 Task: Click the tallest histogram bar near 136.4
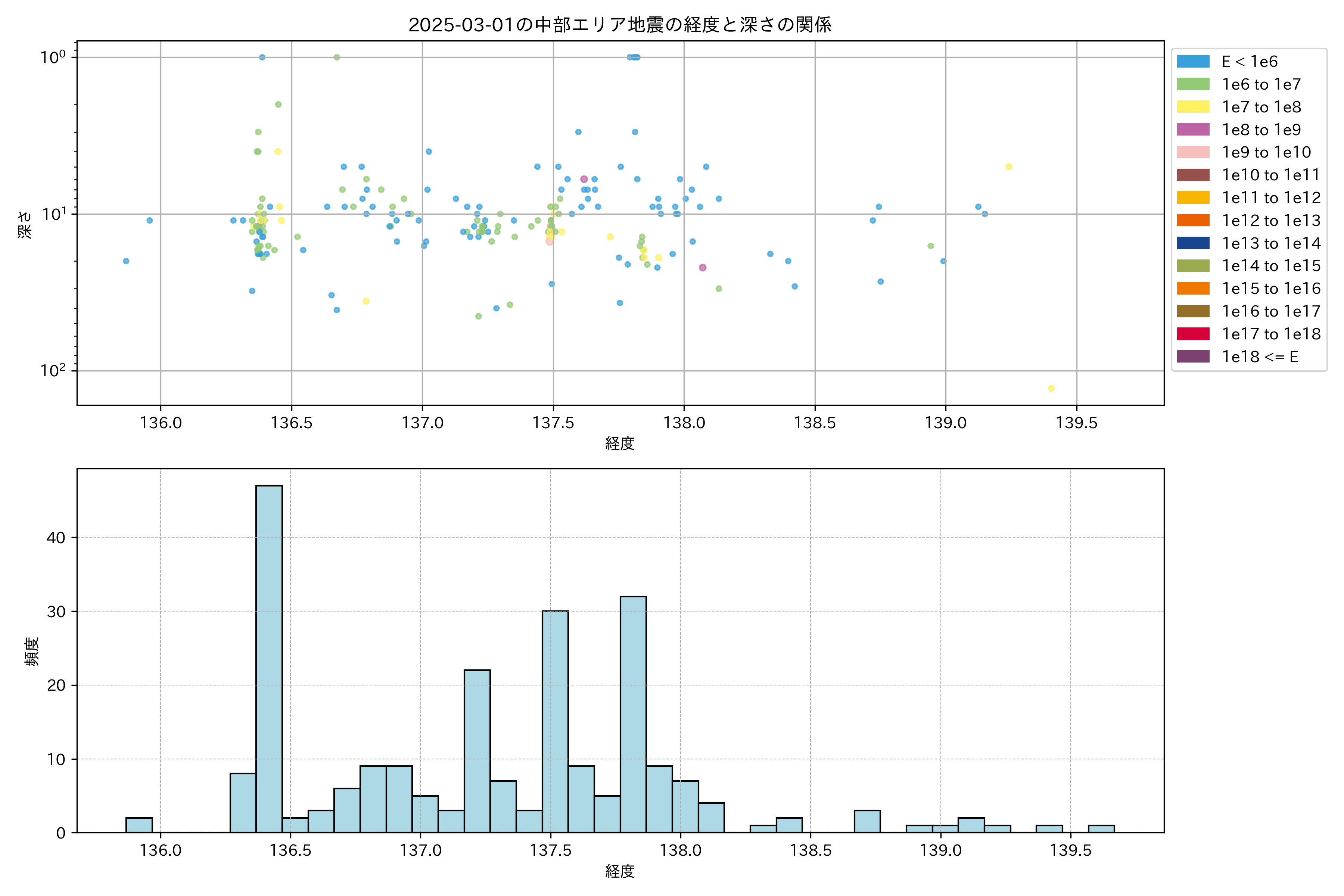pos(268,657)
